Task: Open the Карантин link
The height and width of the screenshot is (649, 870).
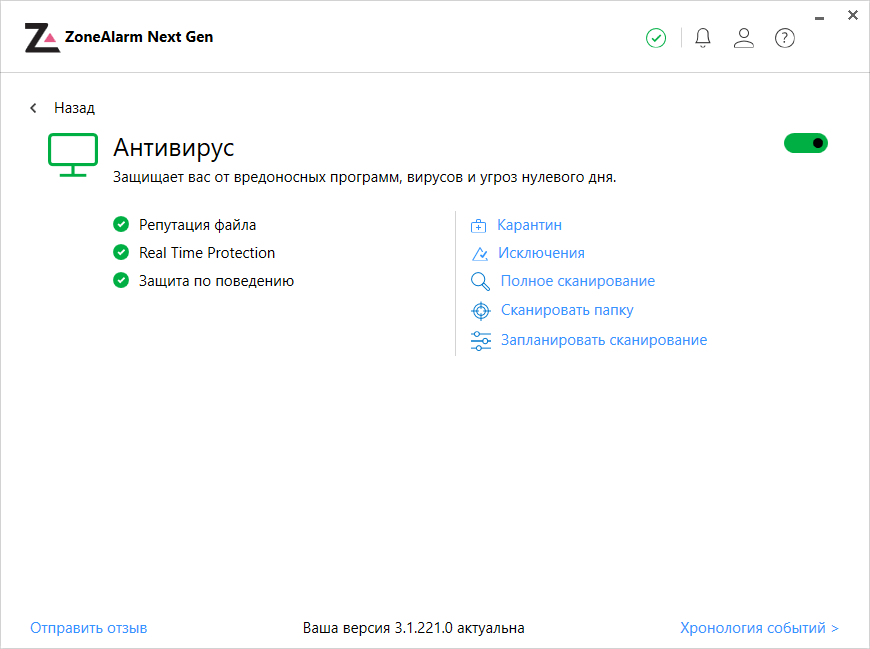Action: coord(529,225)
